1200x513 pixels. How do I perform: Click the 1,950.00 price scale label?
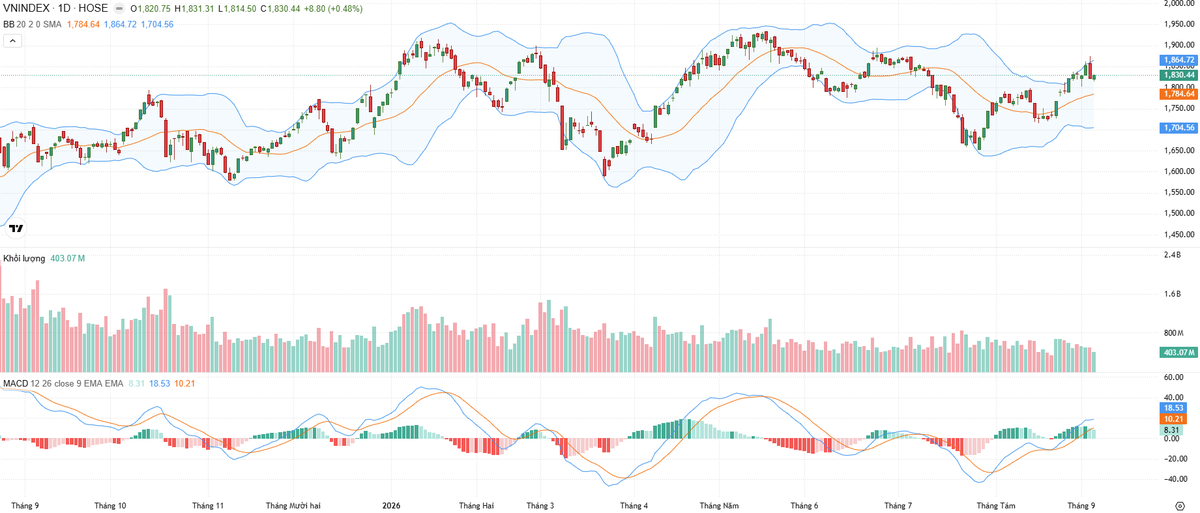[x=1181, y=24]
